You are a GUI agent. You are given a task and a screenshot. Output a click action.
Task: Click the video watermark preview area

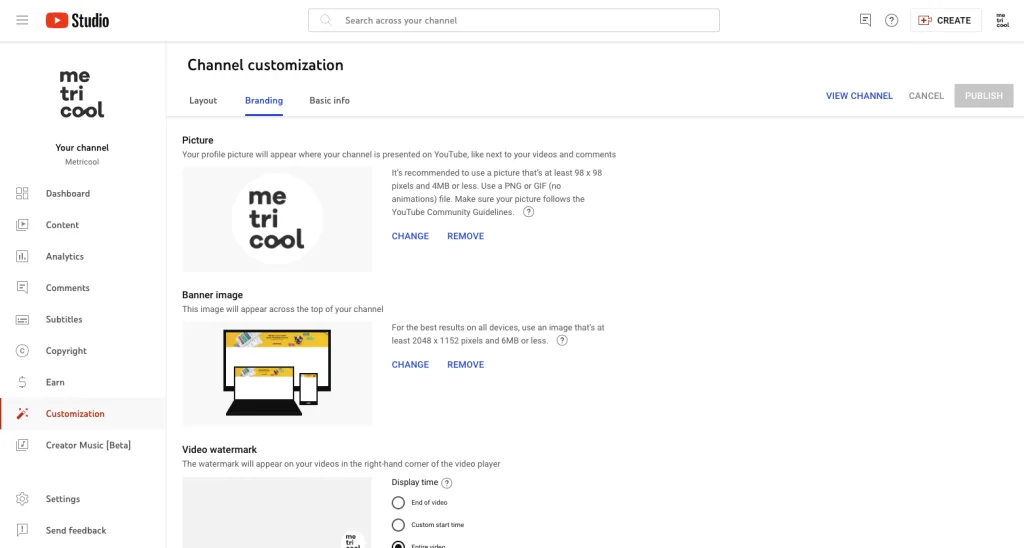tap(277, 513)
